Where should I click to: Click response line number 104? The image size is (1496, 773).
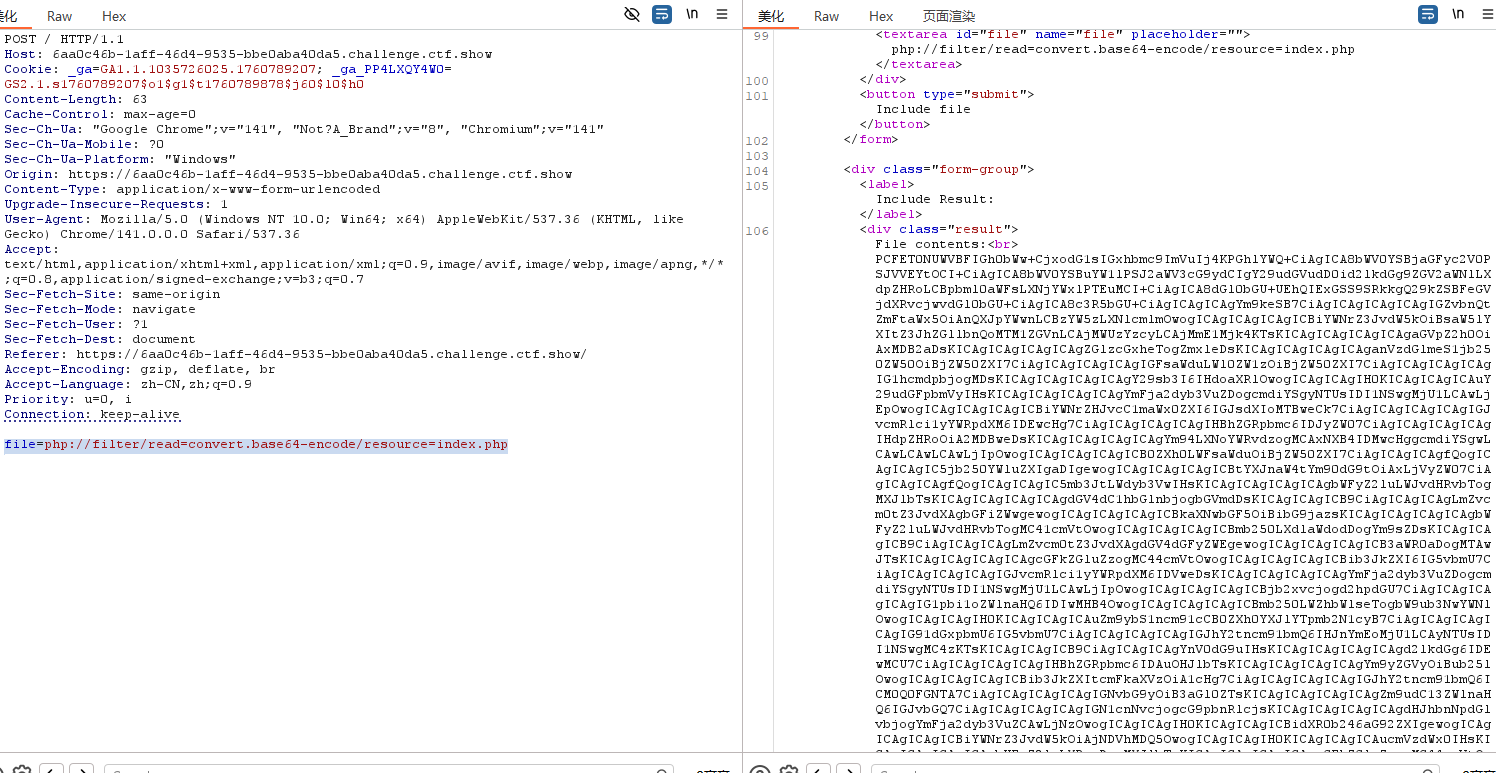(757, 170)
